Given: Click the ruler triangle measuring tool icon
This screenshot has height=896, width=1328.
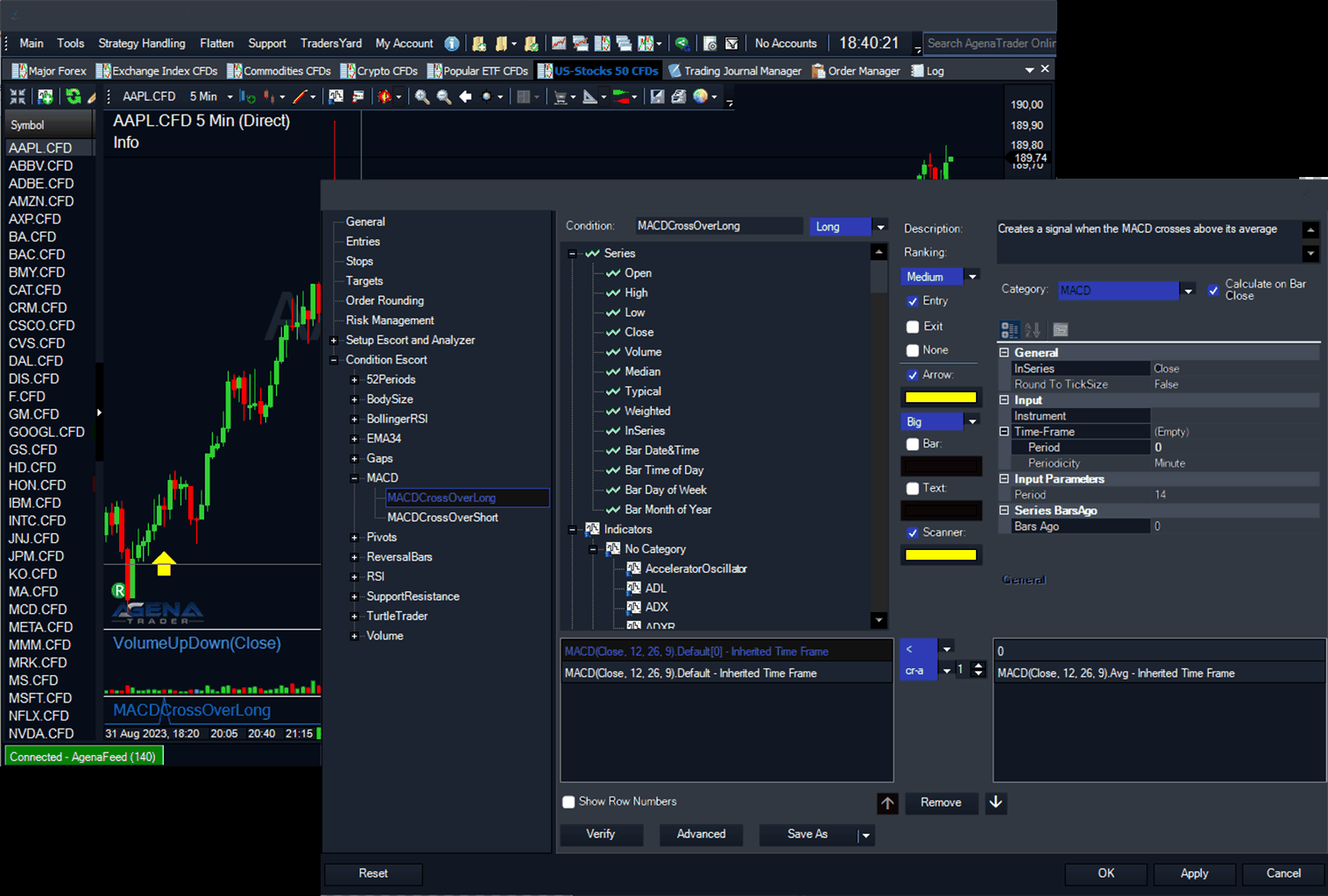Looking at the screenshot, I should pyautogui.click(x=590, y=96).
